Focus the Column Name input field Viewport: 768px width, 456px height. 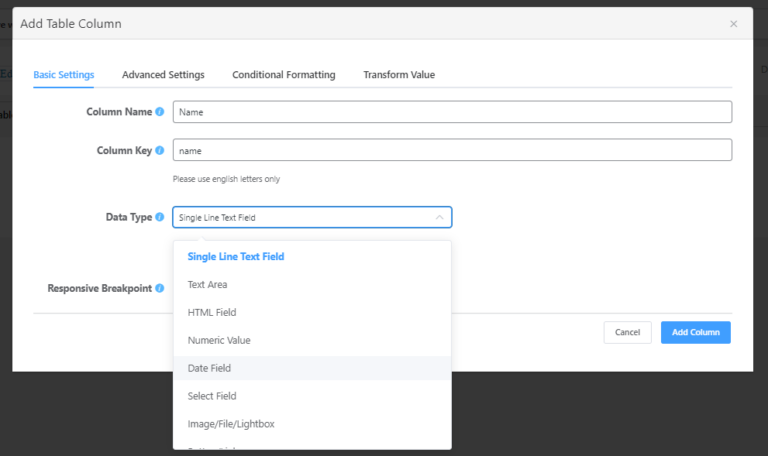[x=452, y=112]
